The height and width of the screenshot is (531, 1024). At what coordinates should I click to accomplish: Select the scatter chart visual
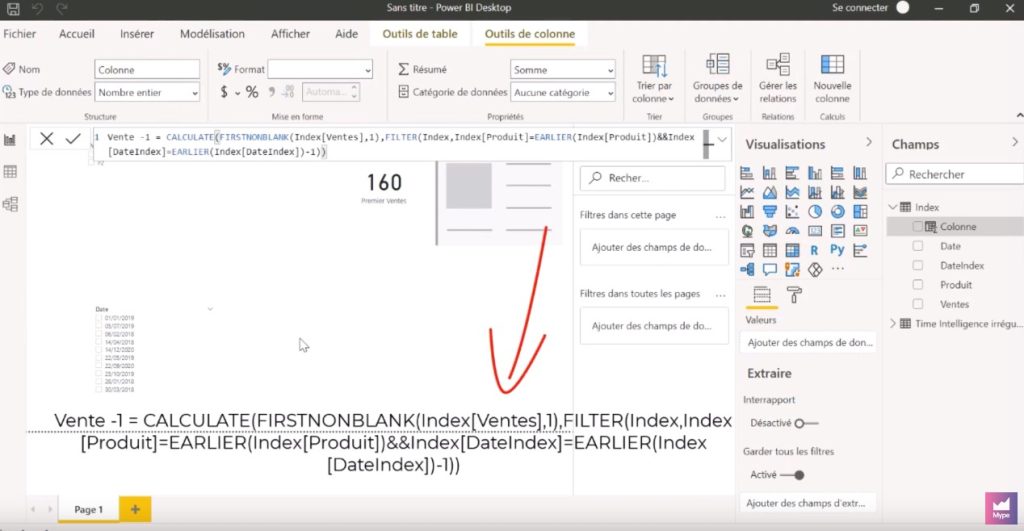(792, 212)
